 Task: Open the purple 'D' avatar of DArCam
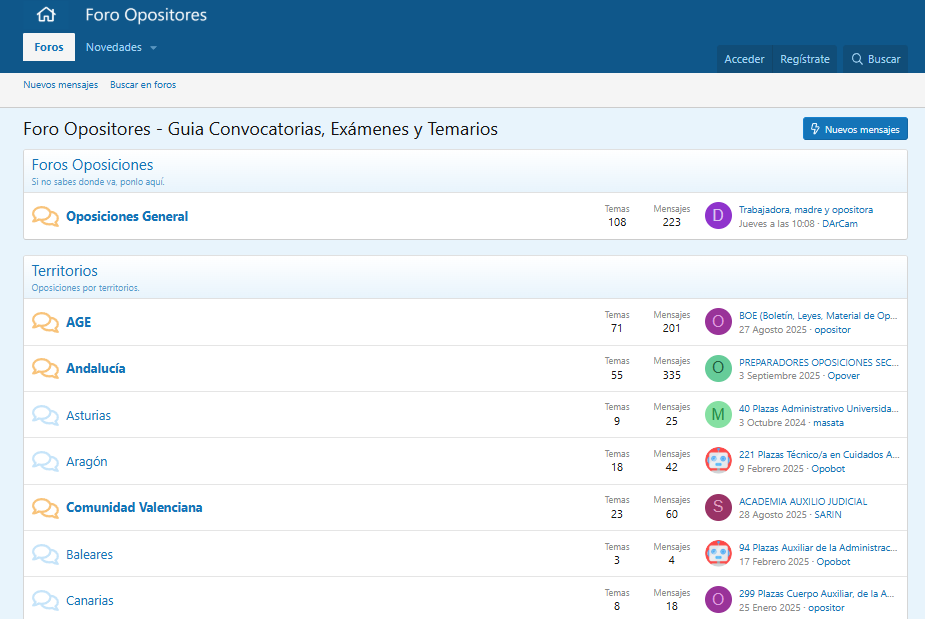[718, 216]
